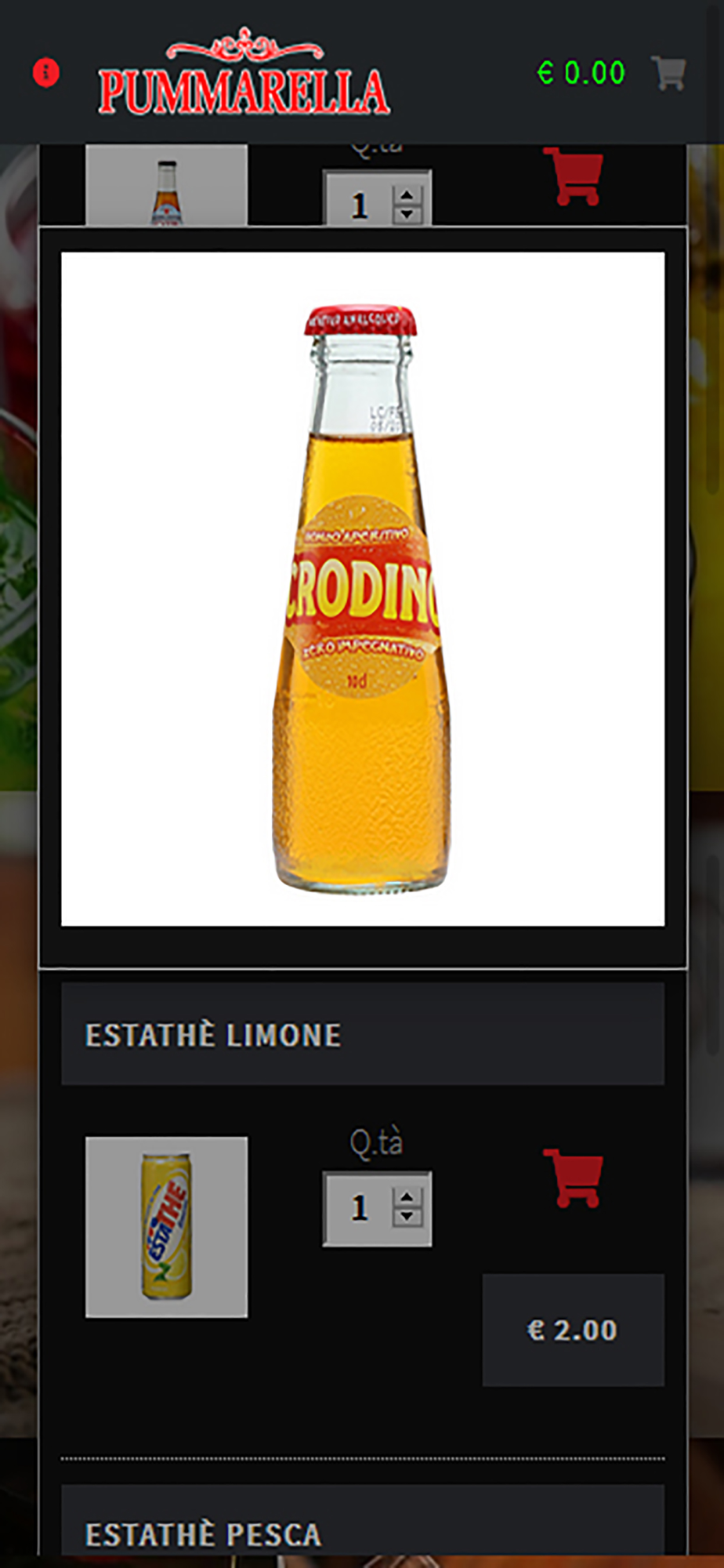The height and width of the screenshot is (1568, 724).
Task: Click the top product quantity field
Action: point(377,198)
